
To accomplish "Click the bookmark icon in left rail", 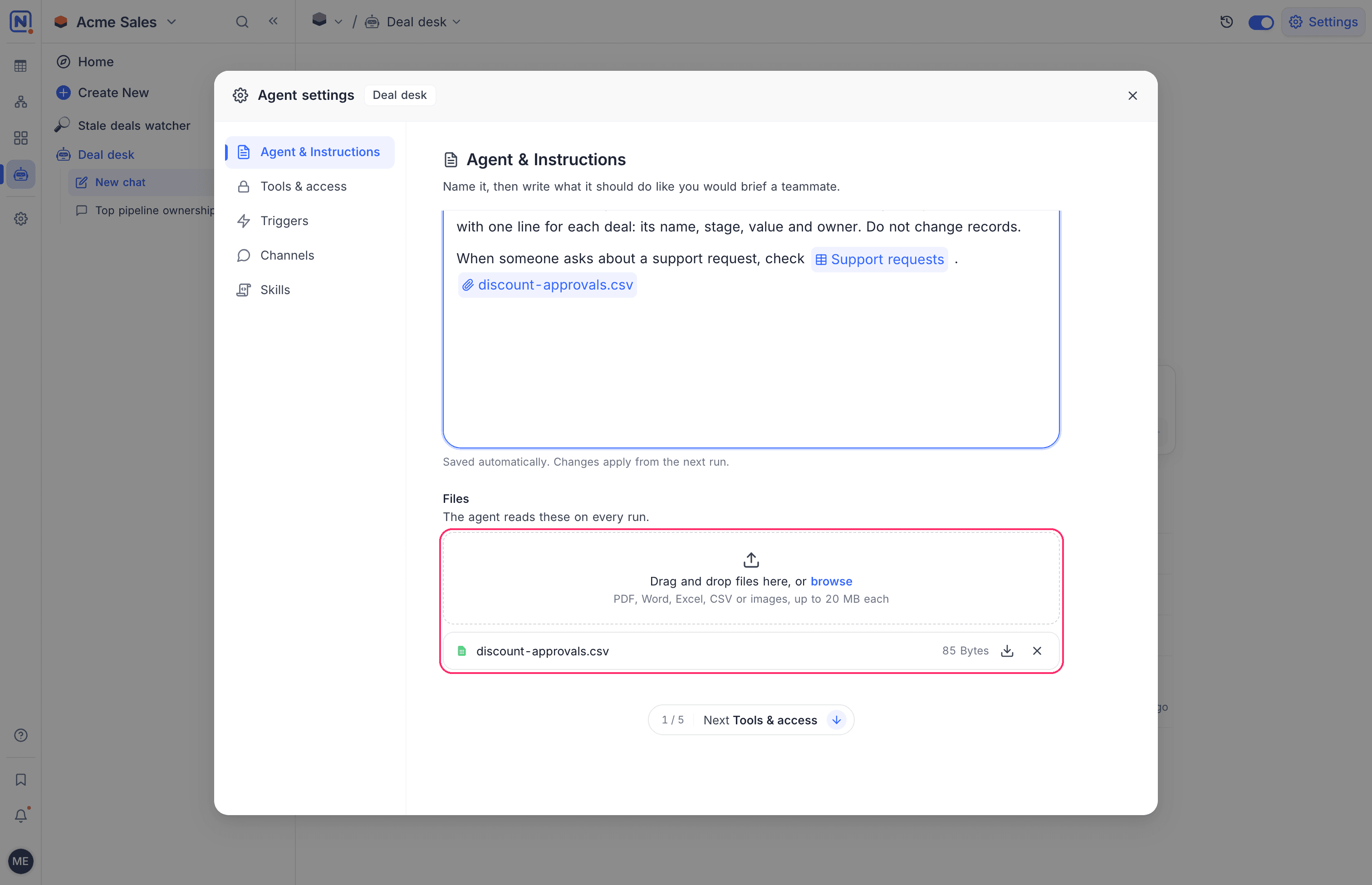I will (21, 780).
